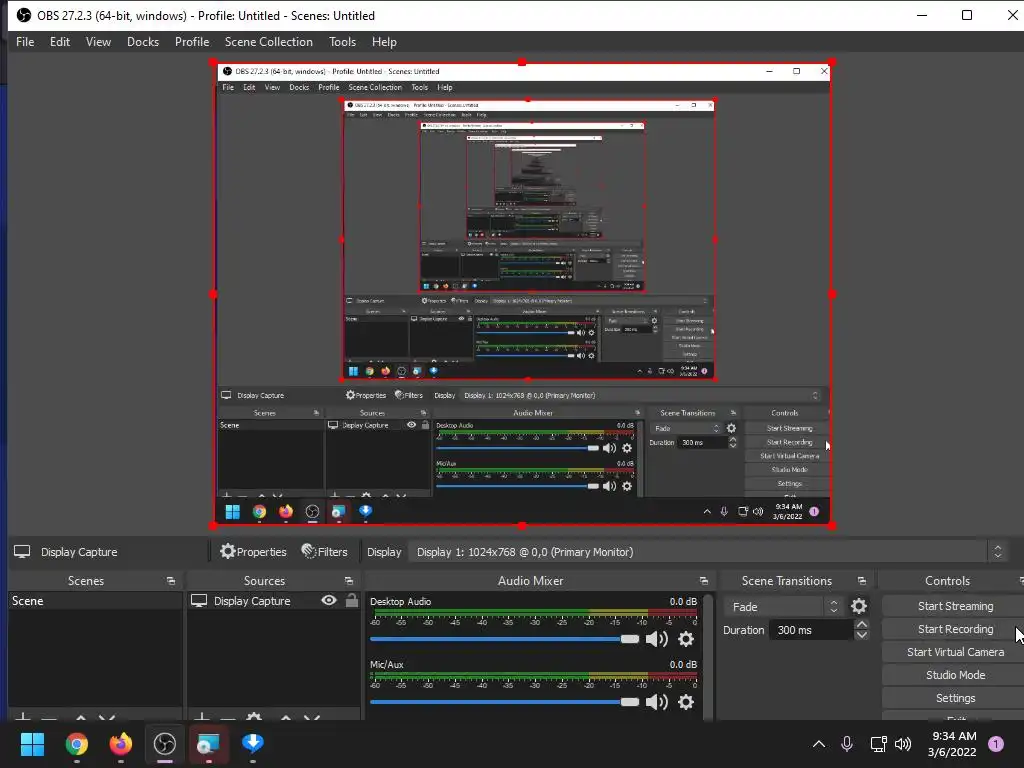Image resolution: width=1024 pixels, height=768 pixels.
Task: Open the Tools menu
Action: pos(342,42)
